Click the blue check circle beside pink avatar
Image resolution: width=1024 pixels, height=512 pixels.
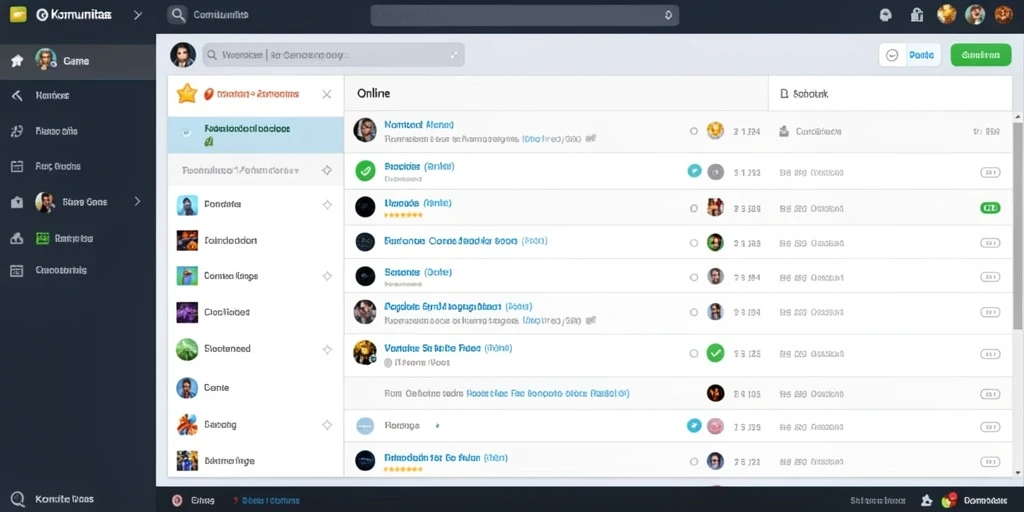694,426
